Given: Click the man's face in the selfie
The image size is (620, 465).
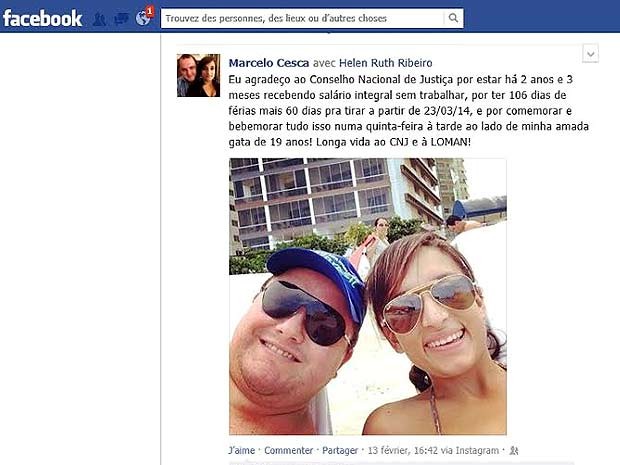Looking at the screenshot, I should click(x=295, y=332).
